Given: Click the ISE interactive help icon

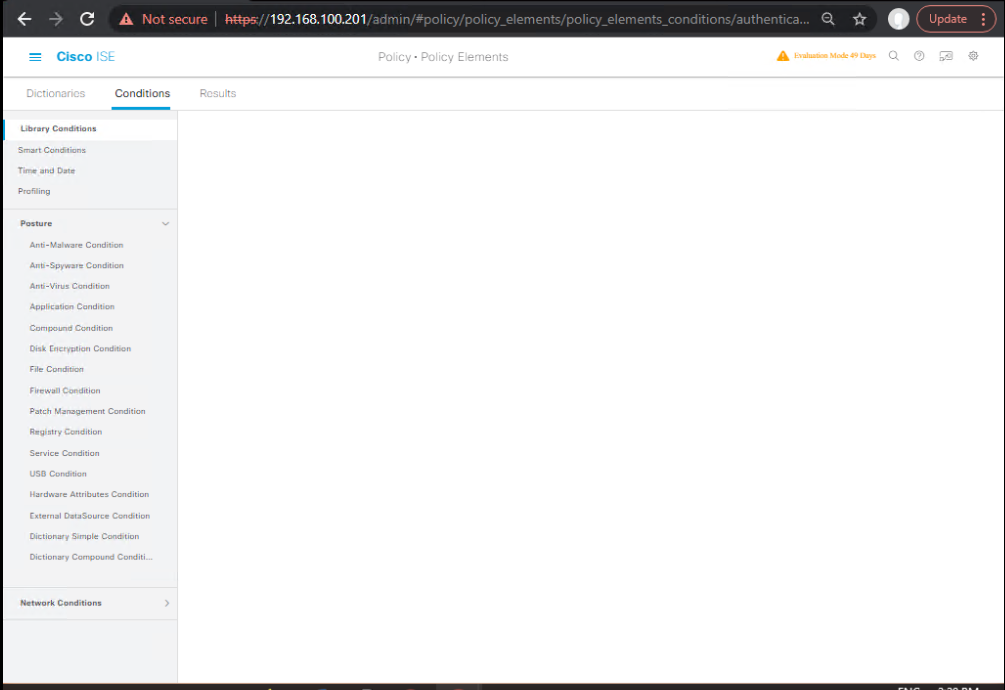Looking at the screenshot, I should (x=946, y=56).
